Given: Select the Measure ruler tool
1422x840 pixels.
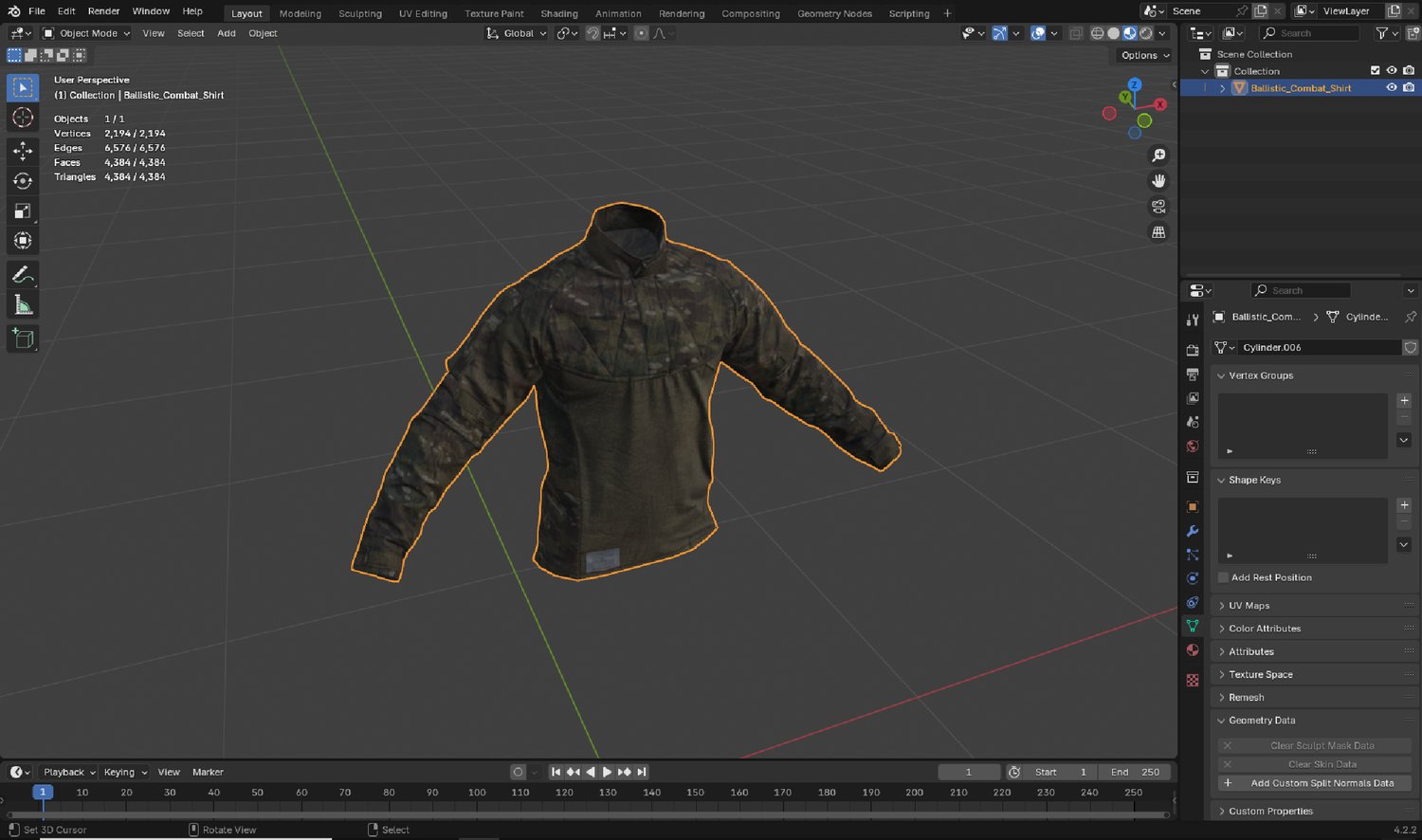Looking at the screenshot, I should pos(23,305).
